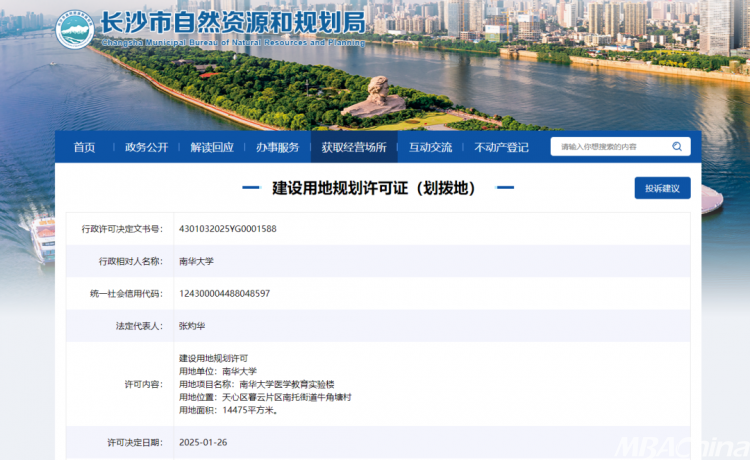Click the credit code 124300004488048597

[224, 293]
